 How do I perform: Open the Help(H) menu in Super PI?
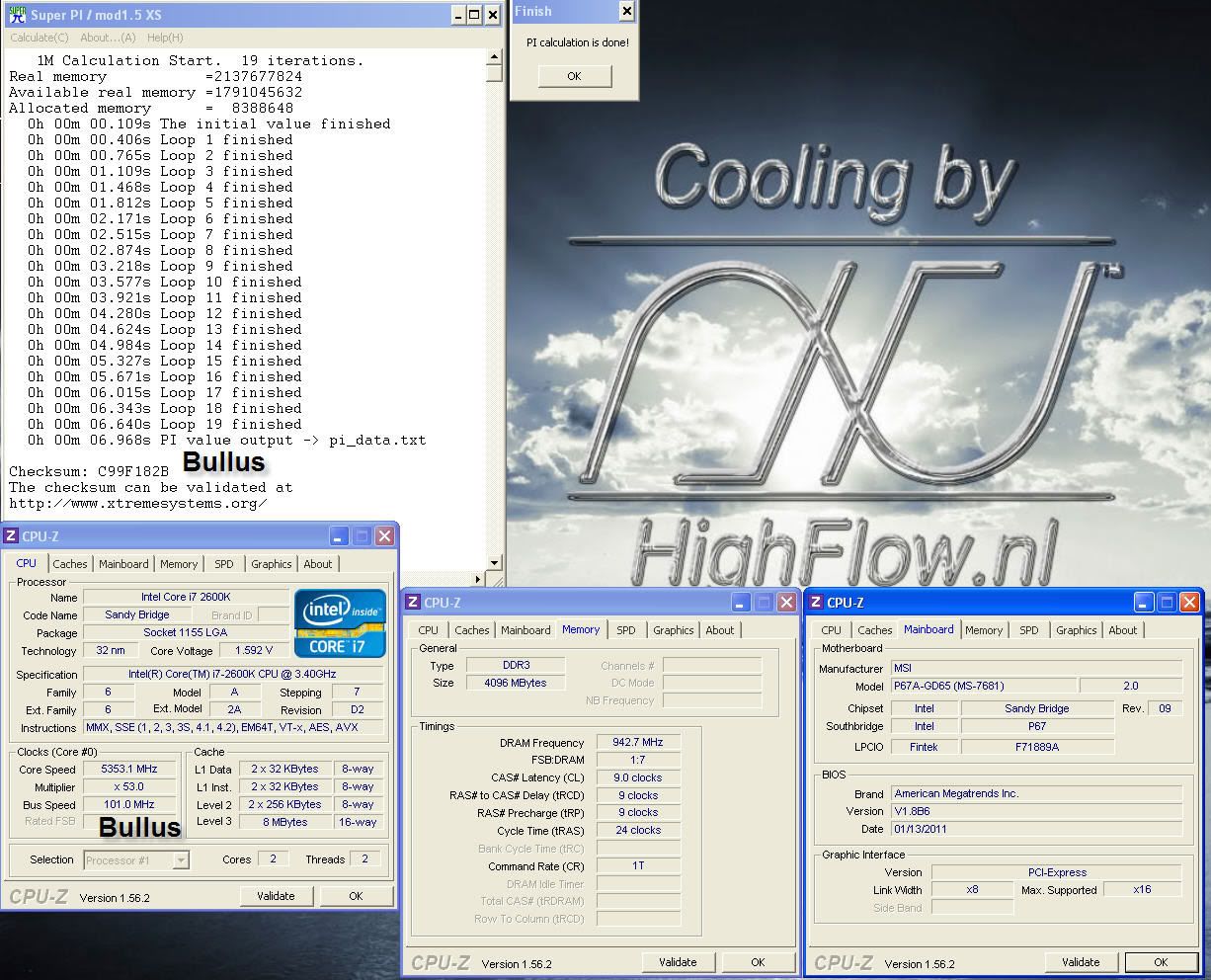pos(165,38)
